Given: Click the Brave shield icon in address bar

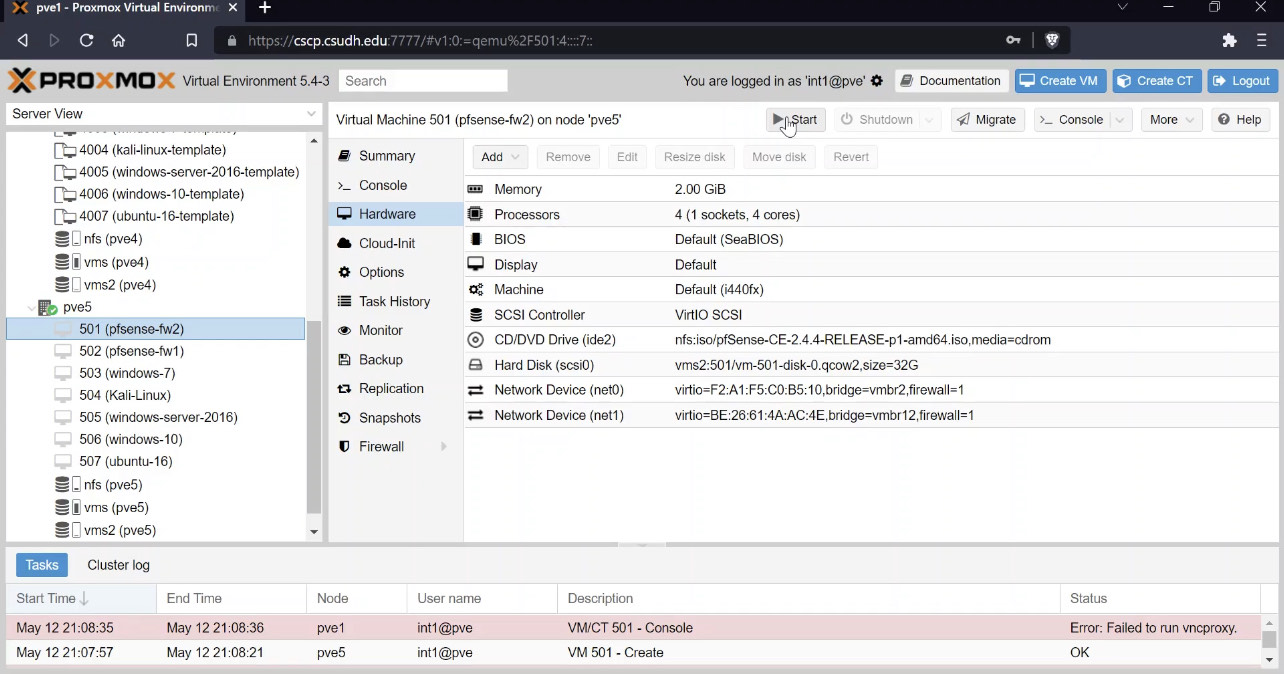Looking at the screenshot, I should click(1052, 41).
